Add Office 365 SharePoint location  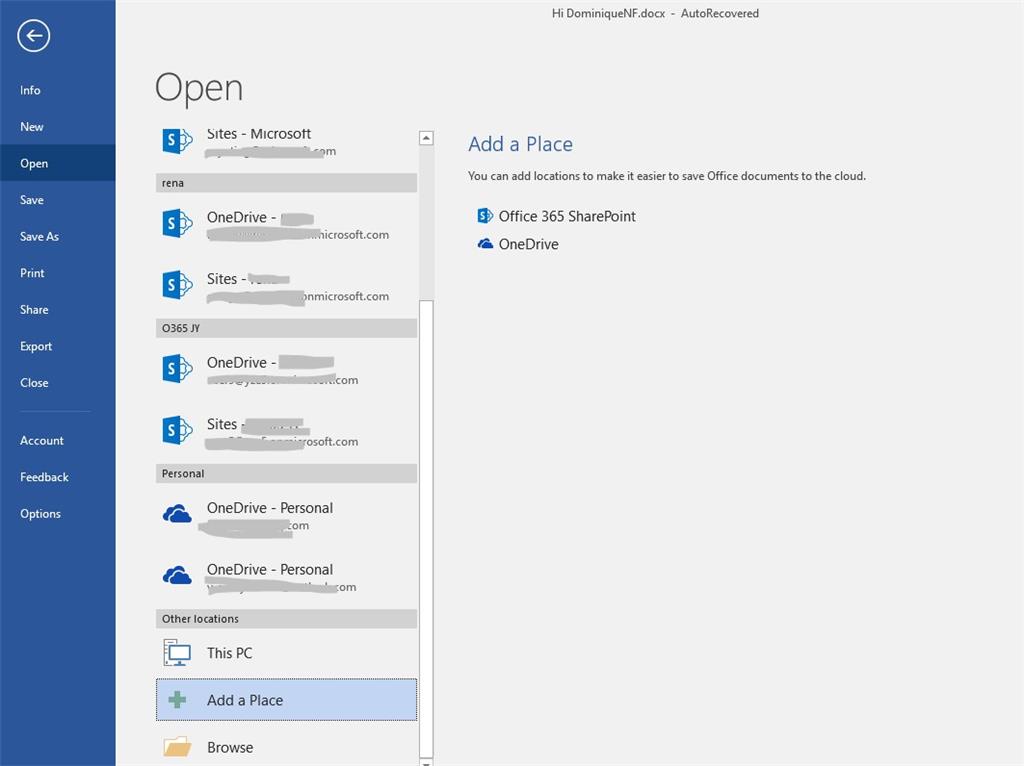(x=556, y=216)
